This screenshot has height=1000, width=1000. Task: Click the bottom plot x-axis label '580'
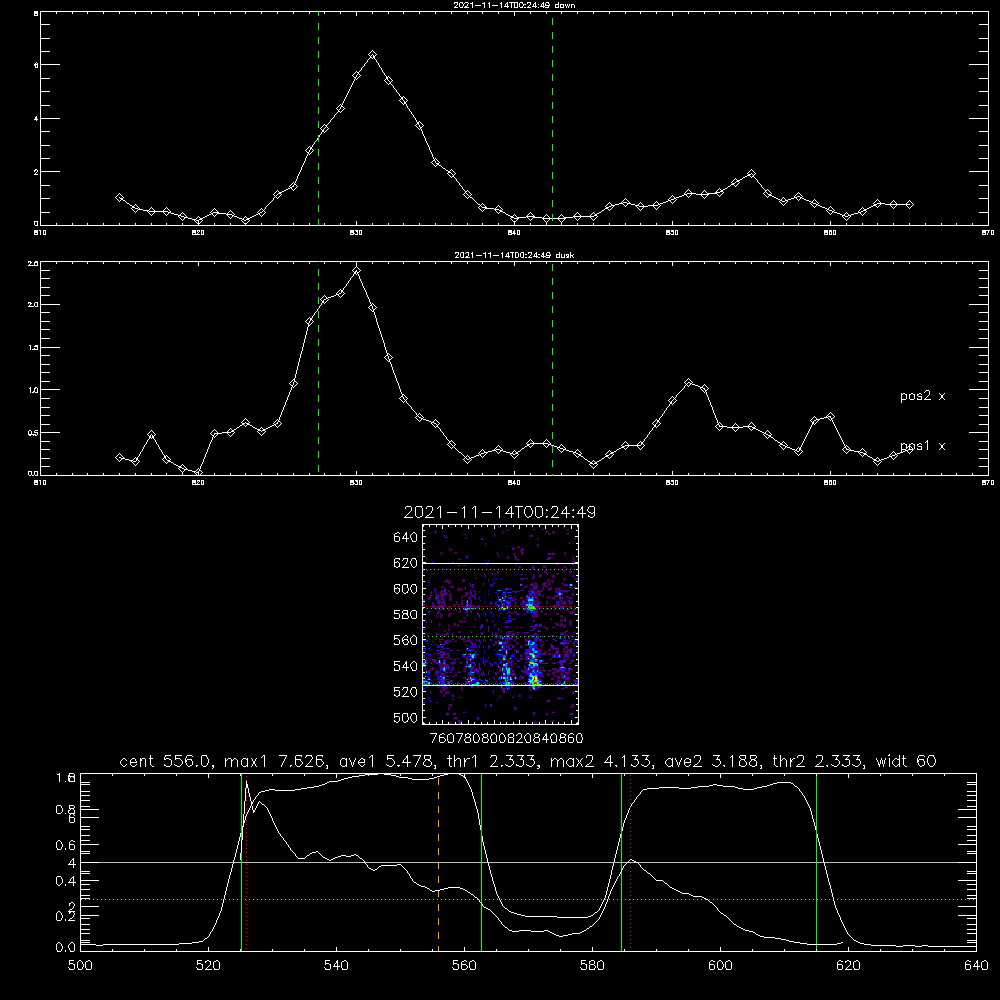point(592,966)
